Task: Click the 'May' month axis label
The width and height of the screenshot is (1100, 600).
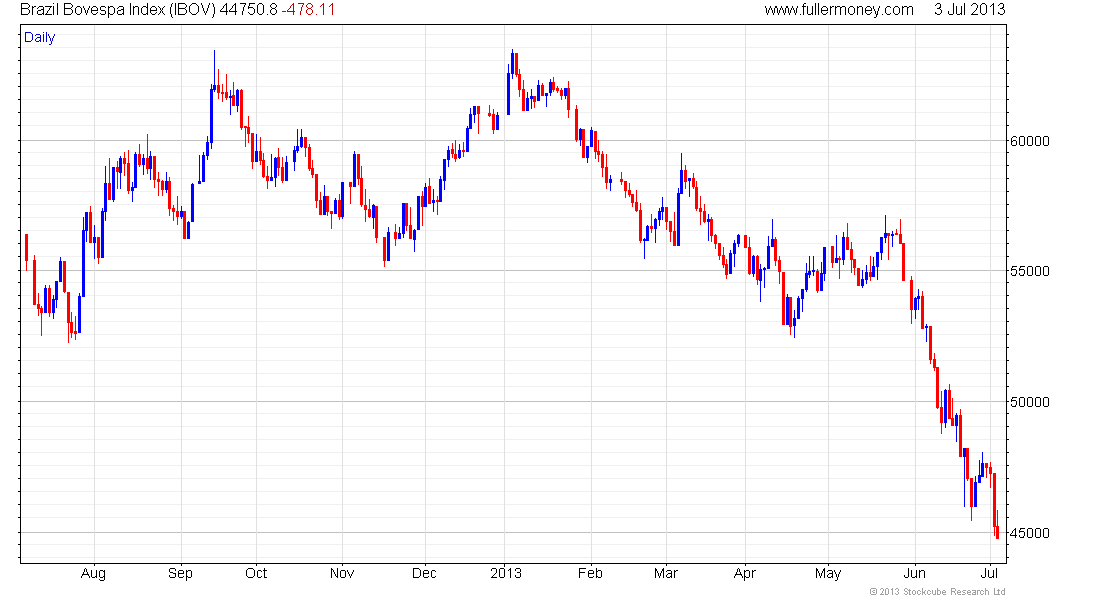Action: point(828,573)
